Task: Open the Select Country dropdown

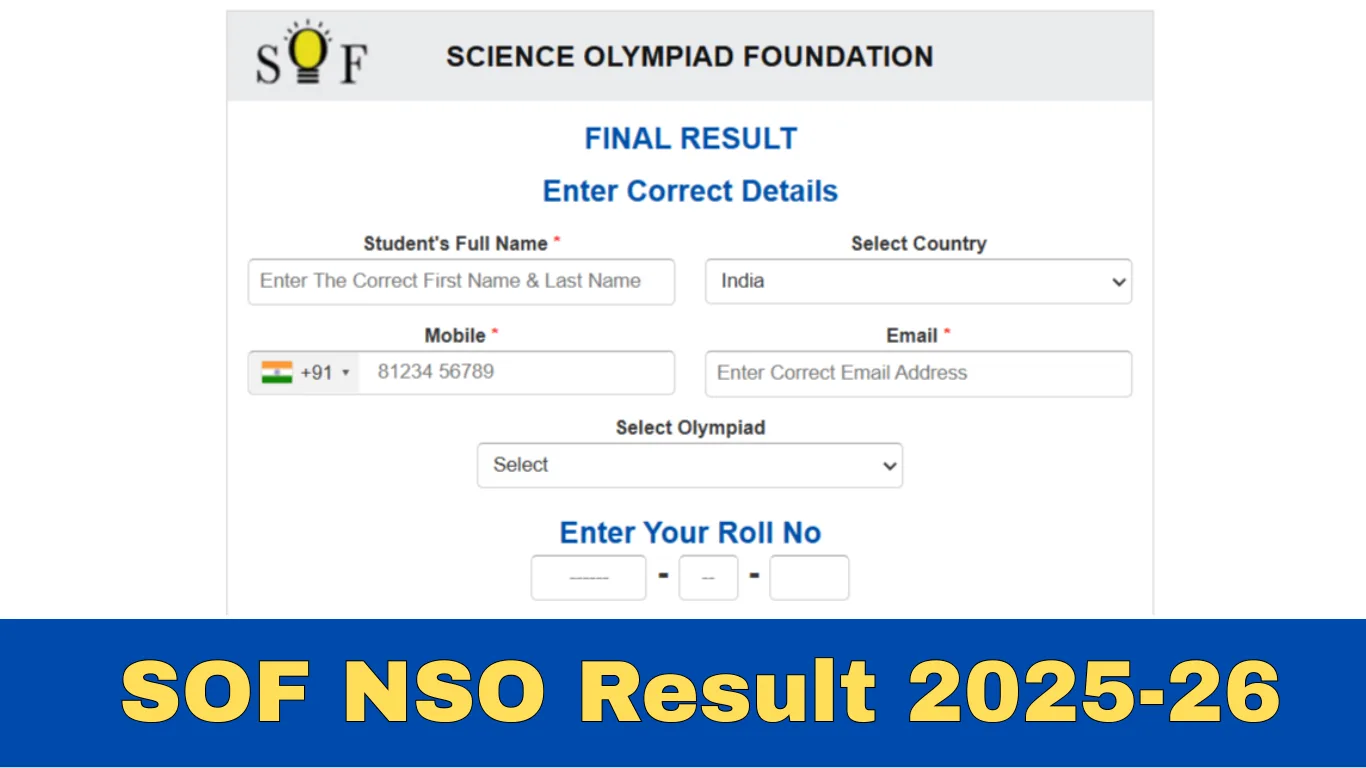Action: coord(917,281)
